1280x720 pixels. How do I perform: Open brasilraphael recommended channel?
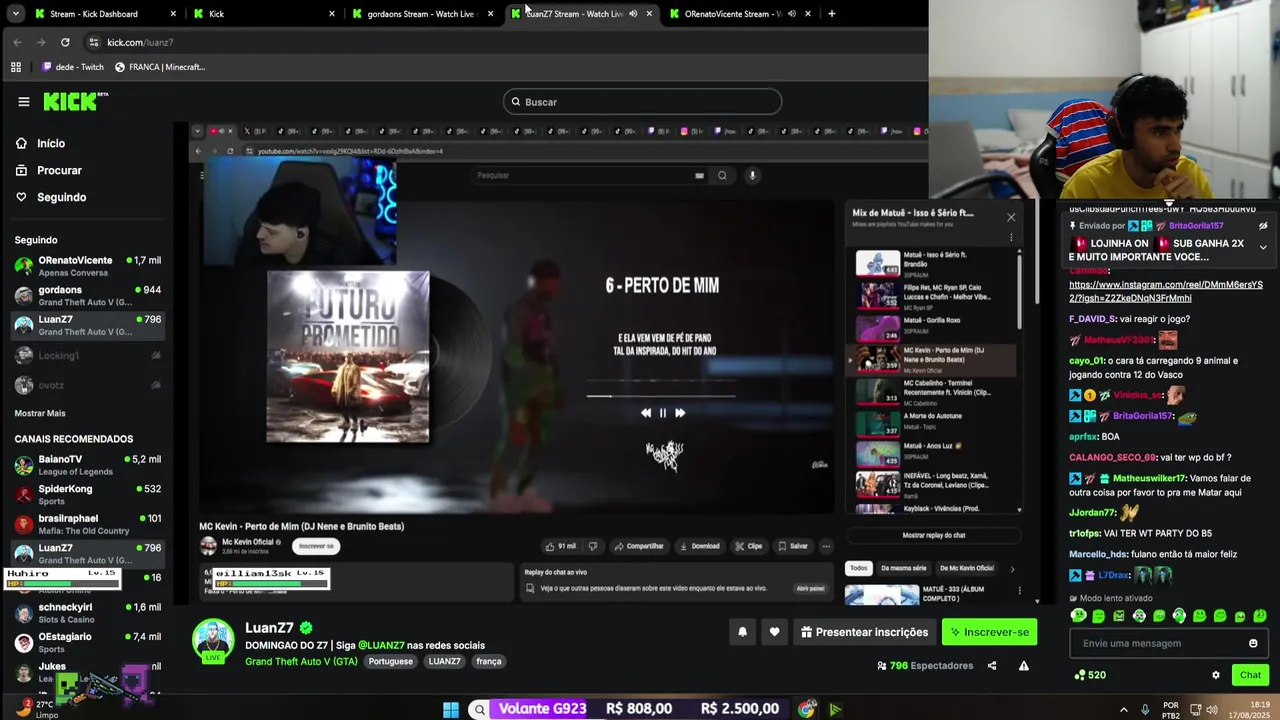pos(87,524)
